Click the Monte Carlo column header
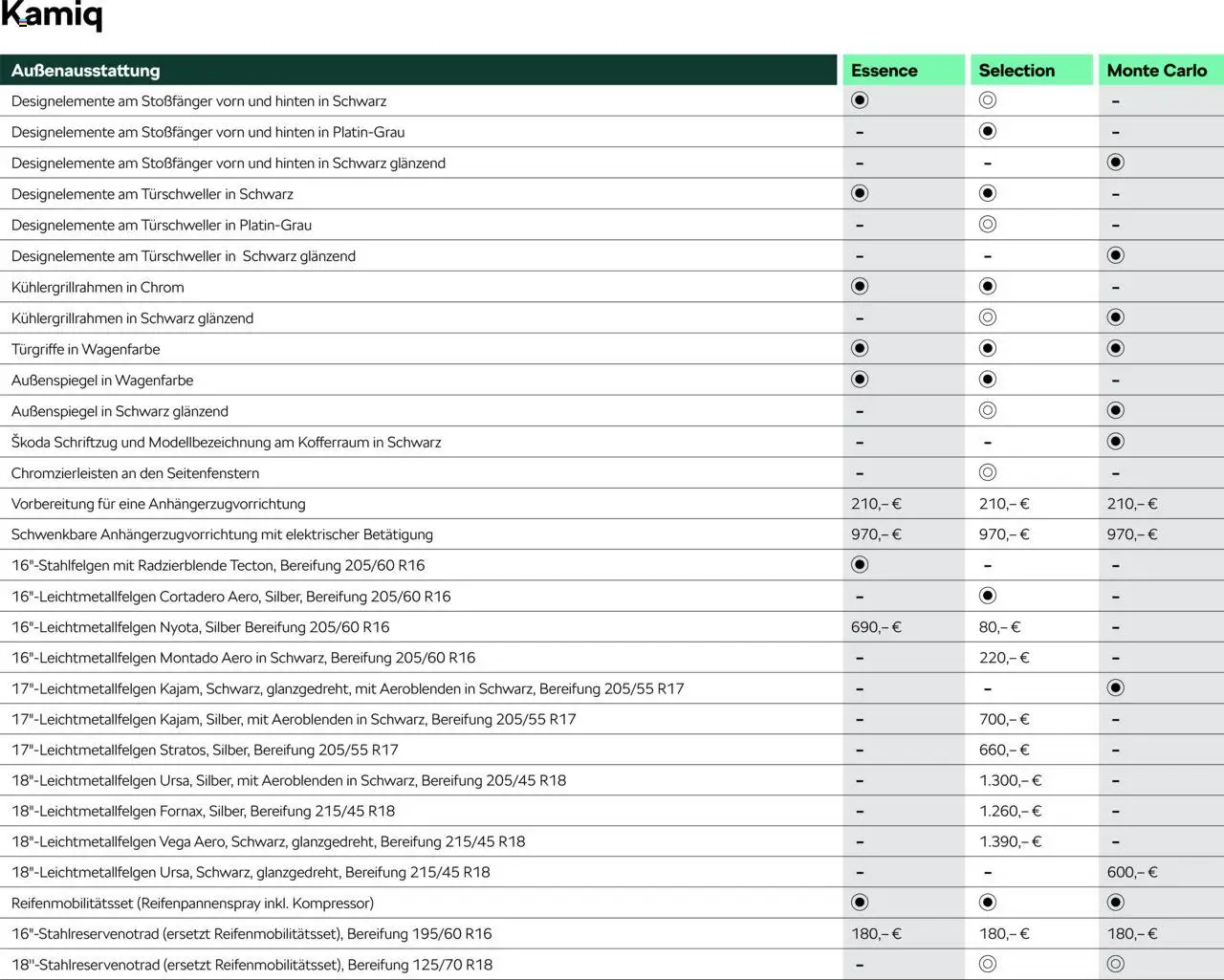Image resolution: width=1224 pixels, height=980 pixels. [x=1156, y=71]
